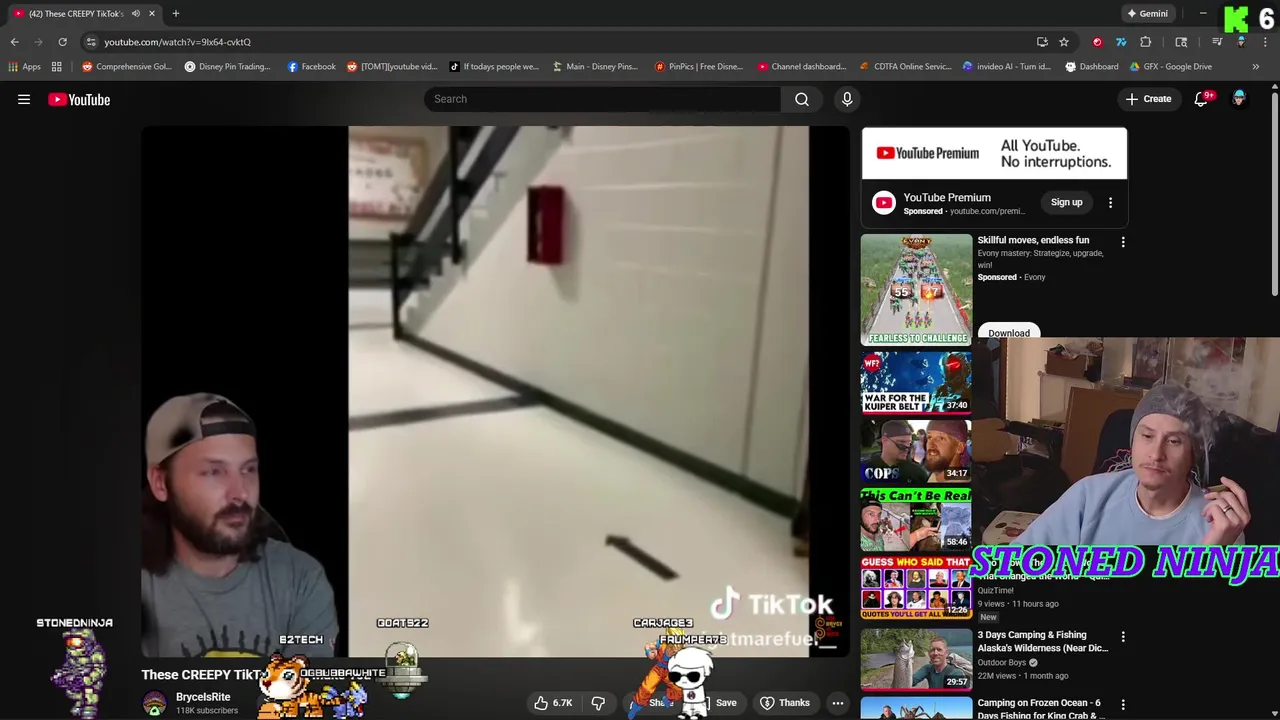Go back in browser history
Viewport: 1280px width, 720px height.
pyautogui.click(x=14, y=42)
